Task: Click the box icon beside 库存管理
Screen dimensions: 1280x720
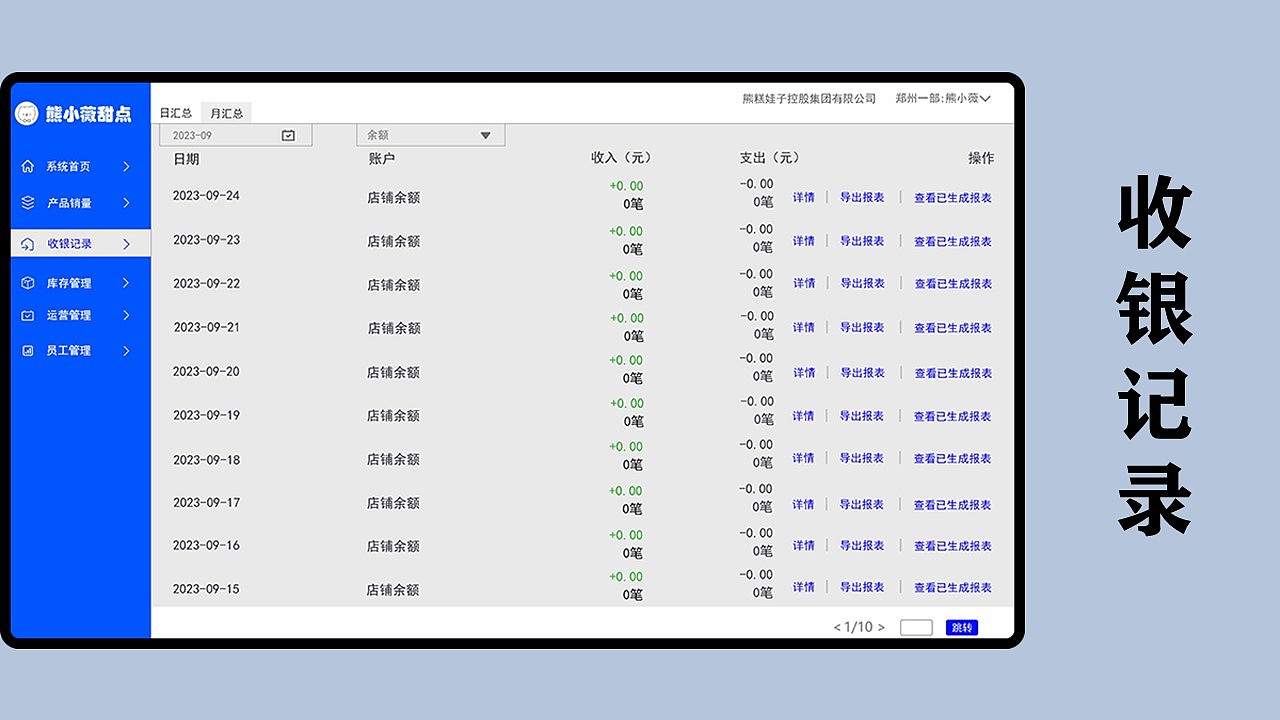Action: click(28, 283)
